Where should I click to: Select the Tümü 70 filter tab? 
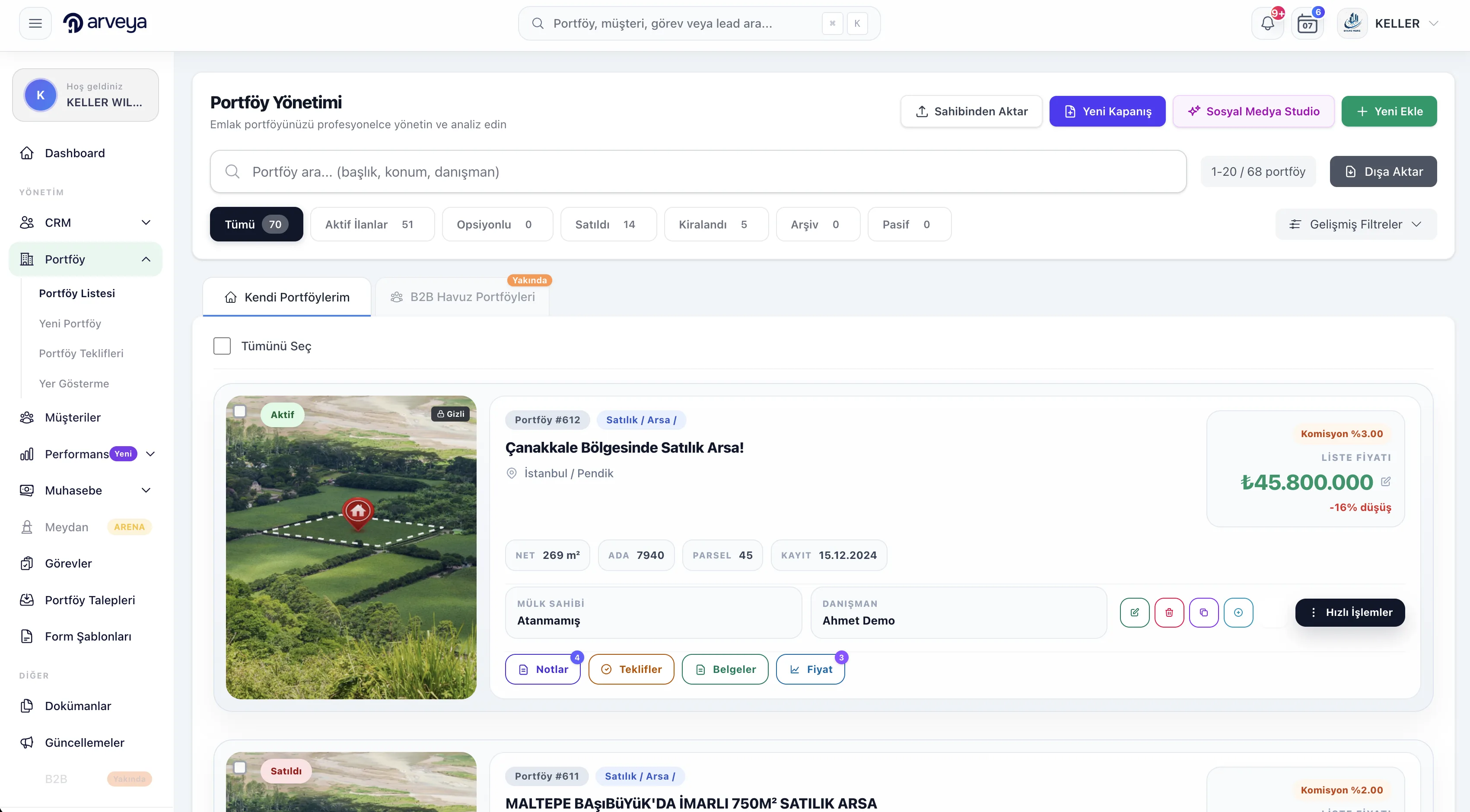click(256, 224)
